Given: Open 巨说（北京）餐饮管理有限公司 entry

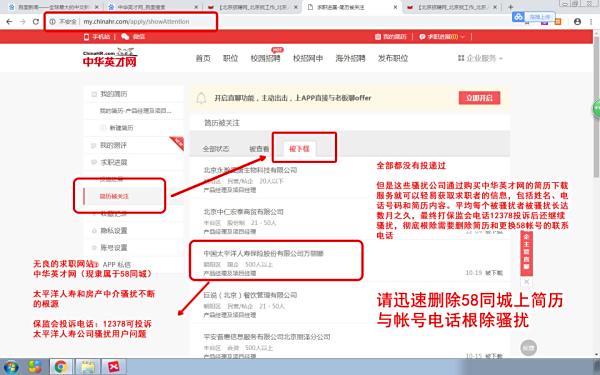Looking at the screenshot, I should pos(250,295).
